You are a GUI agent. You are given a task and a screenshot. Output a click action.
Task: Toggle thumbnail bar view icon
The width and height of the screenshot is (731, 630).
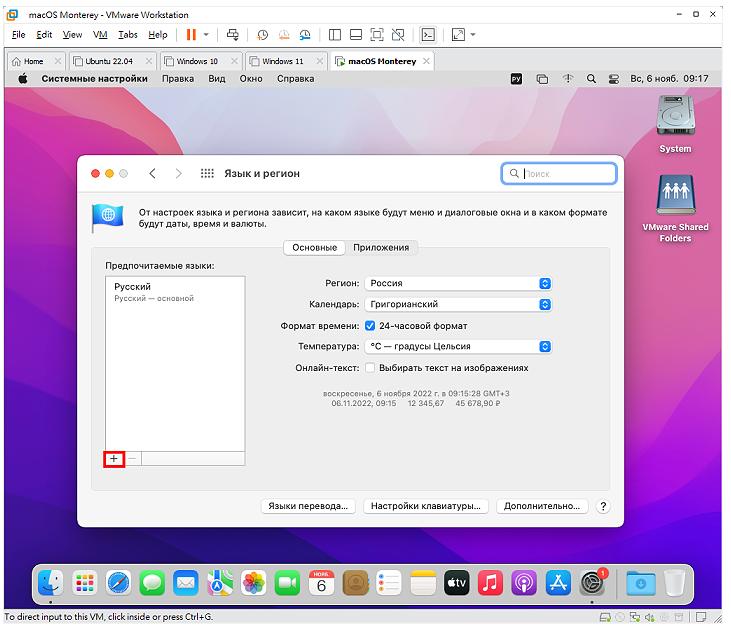click(x=356, y=35)
